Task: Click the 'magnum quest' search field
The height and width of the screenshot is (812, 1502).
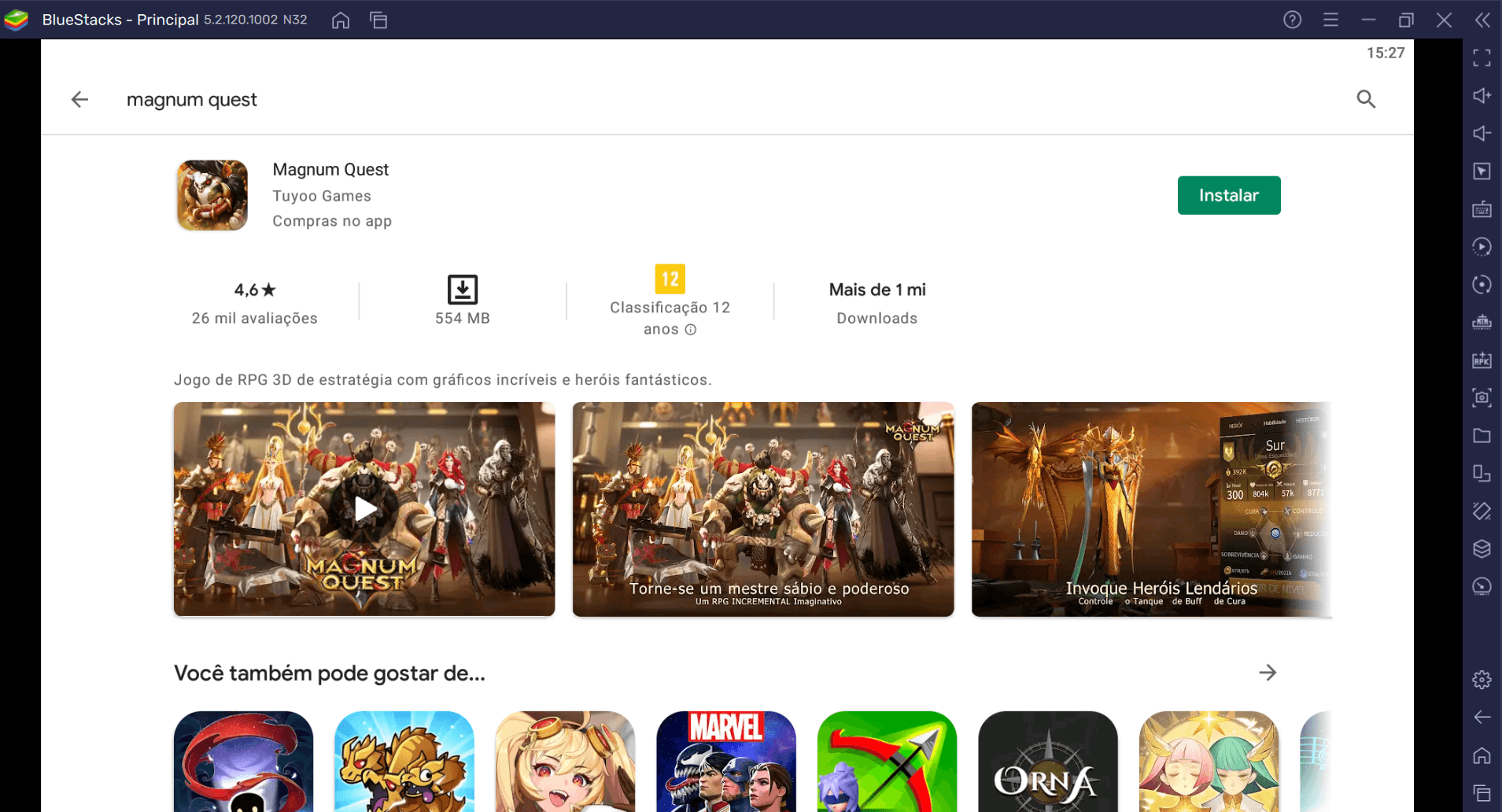Action: click(x=192, y=100)
